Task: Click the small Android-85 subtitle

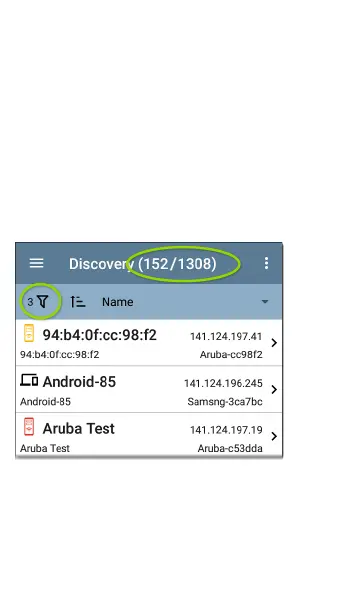Action: click(45, 402)
